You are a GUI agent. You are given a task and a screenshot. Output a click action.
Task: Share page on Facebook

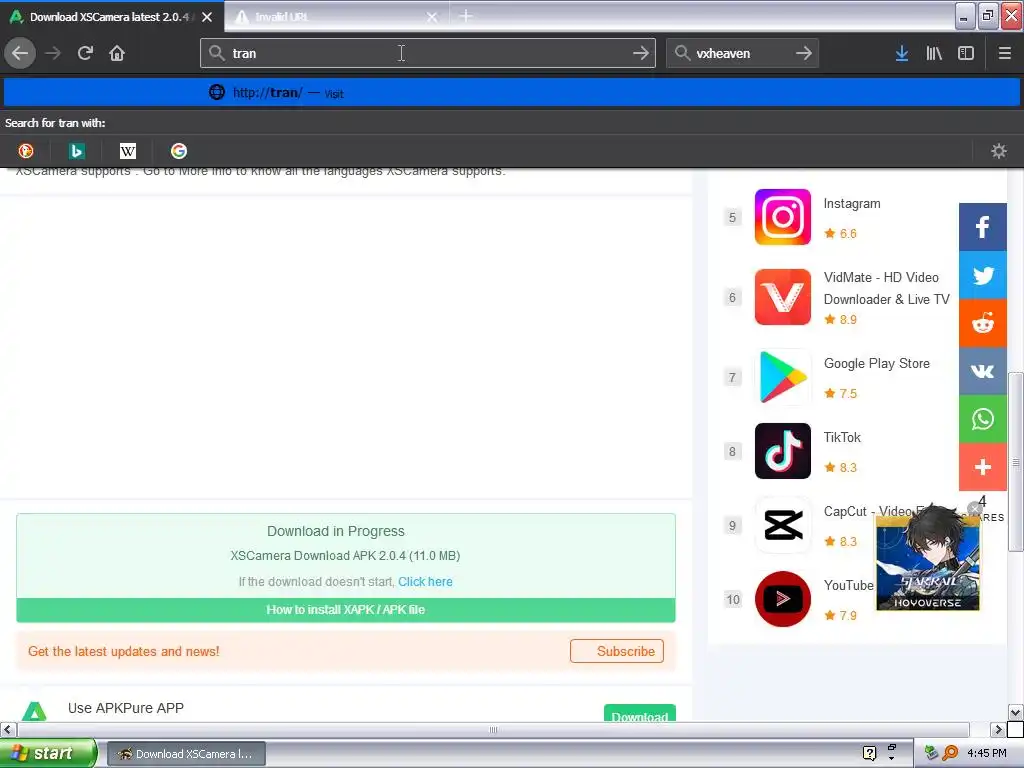[982, 227]
